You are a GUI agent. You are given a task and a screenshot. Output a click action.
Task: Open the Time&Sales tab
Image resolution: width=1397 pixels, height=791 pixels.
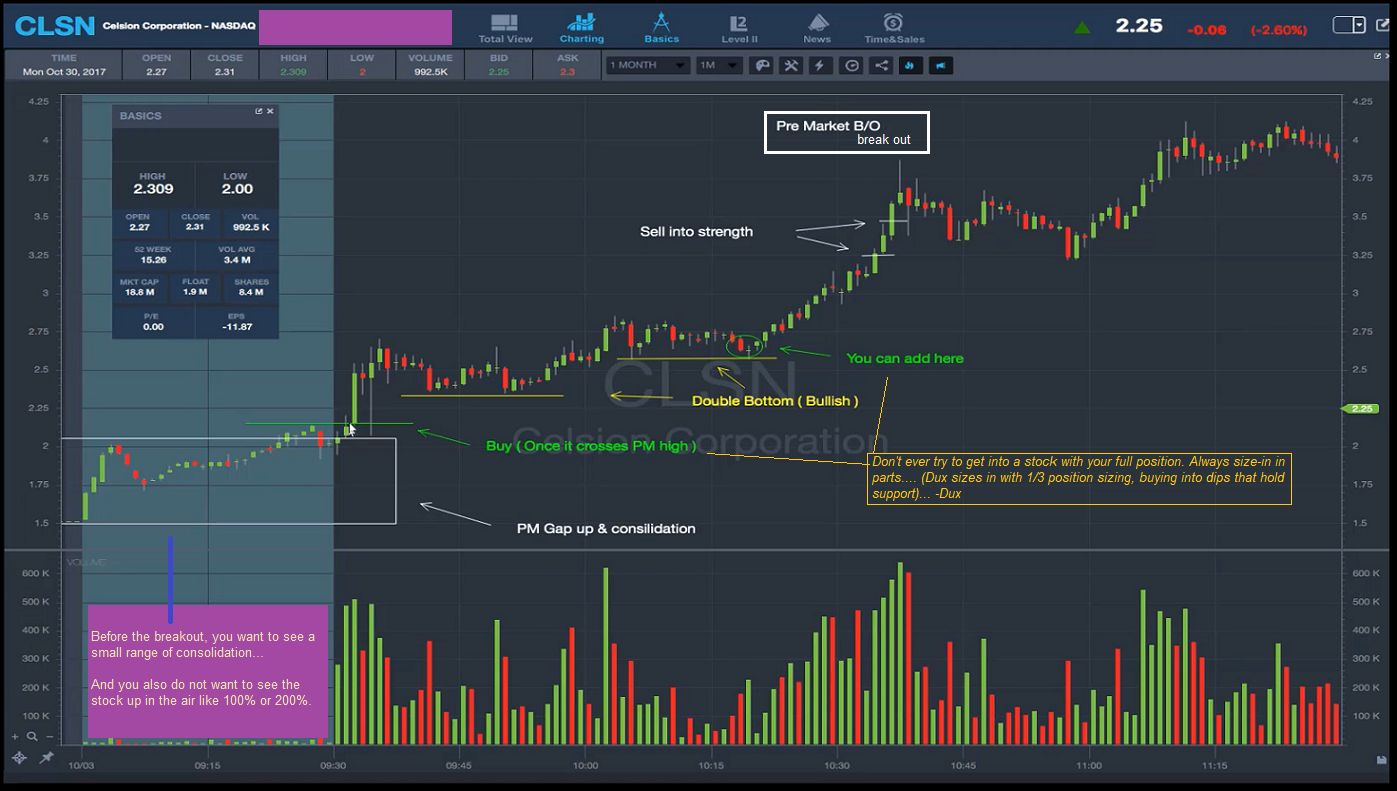894,28
